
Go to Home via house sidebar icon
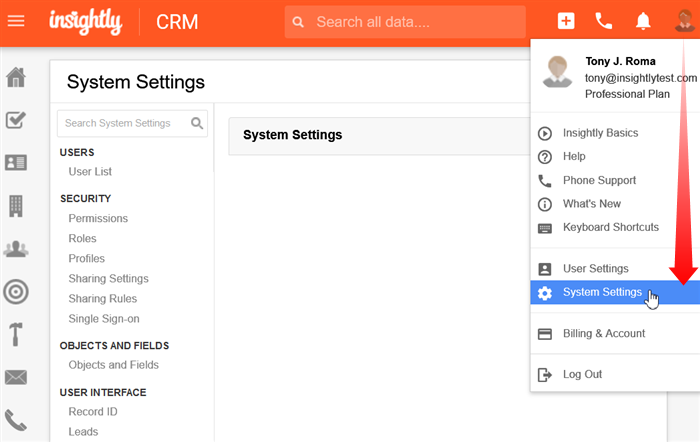[16, 77]
